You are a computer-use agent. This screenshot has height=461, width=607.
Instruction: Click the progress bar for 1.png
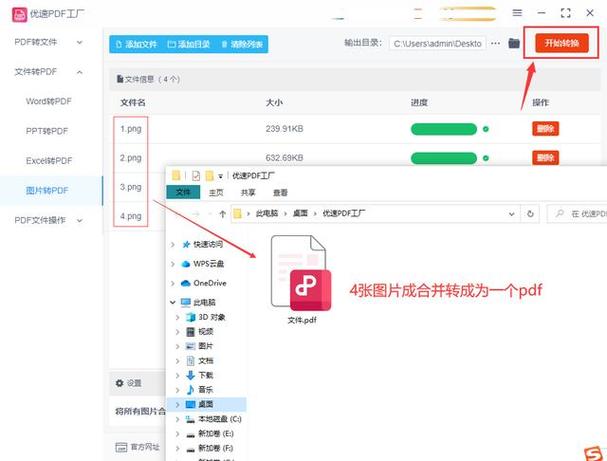coord(444,129)
